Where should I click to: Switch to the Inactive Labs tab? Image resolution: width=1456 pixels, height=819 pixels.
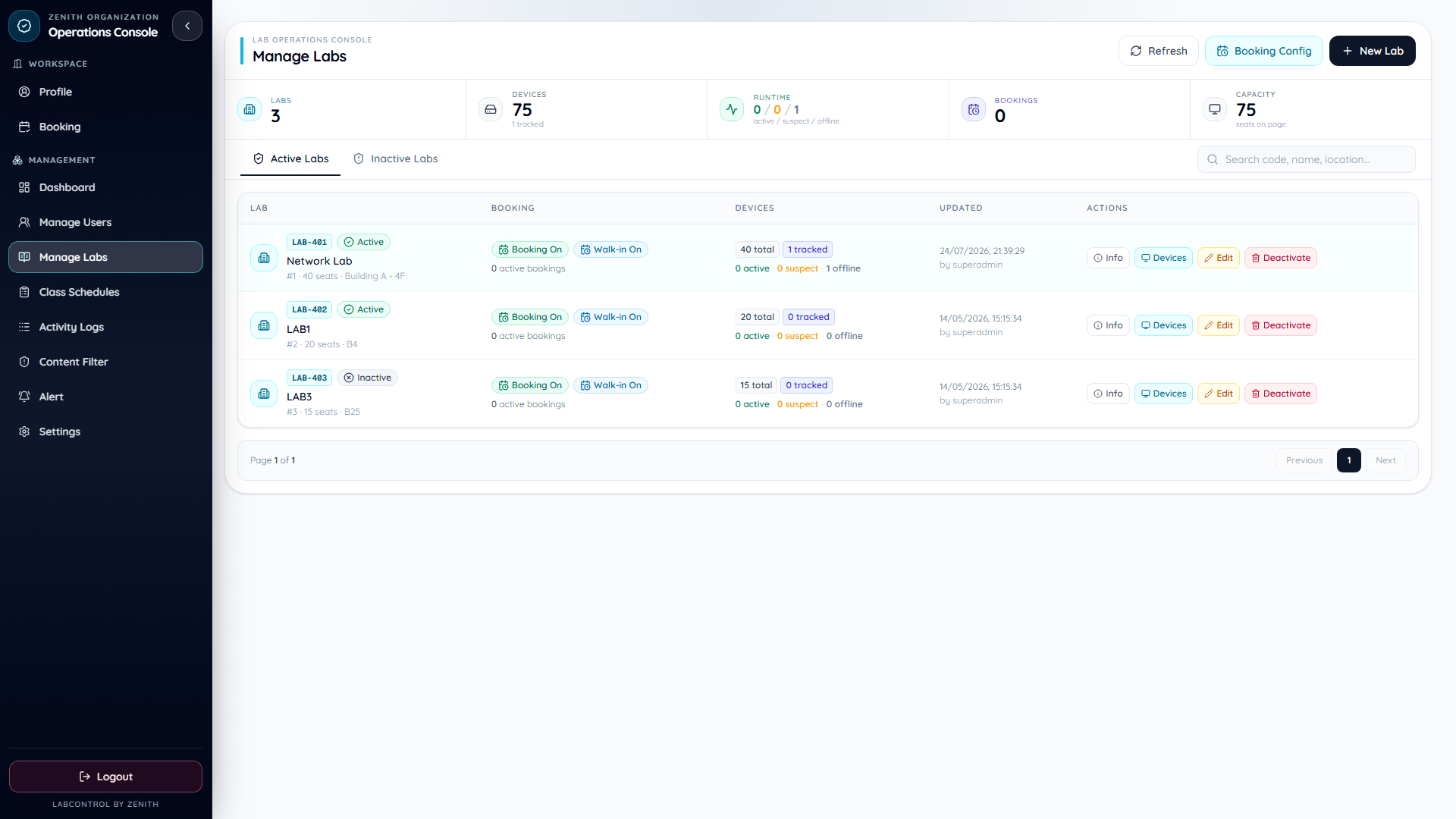click(x=395, y=158)
